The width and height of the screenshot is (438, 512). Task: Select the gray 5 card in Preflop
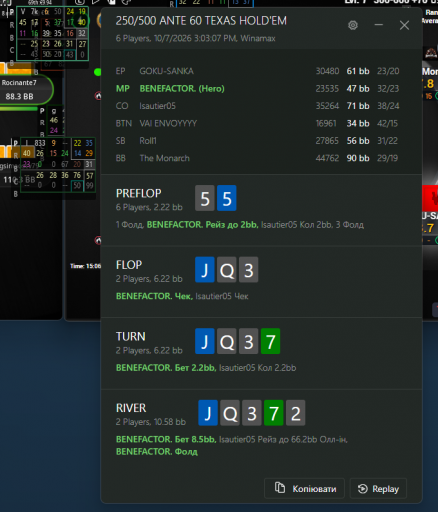(x=205, y=198)
